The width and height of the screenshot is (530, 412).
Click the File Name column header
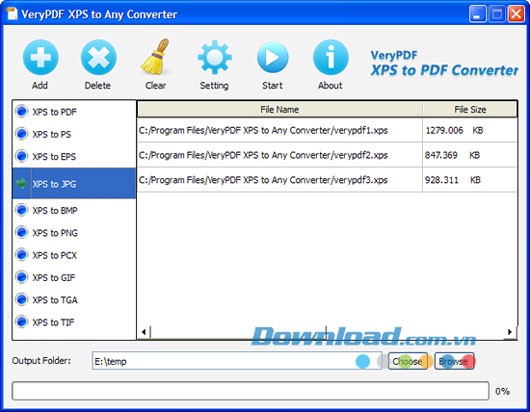point(280,110)
